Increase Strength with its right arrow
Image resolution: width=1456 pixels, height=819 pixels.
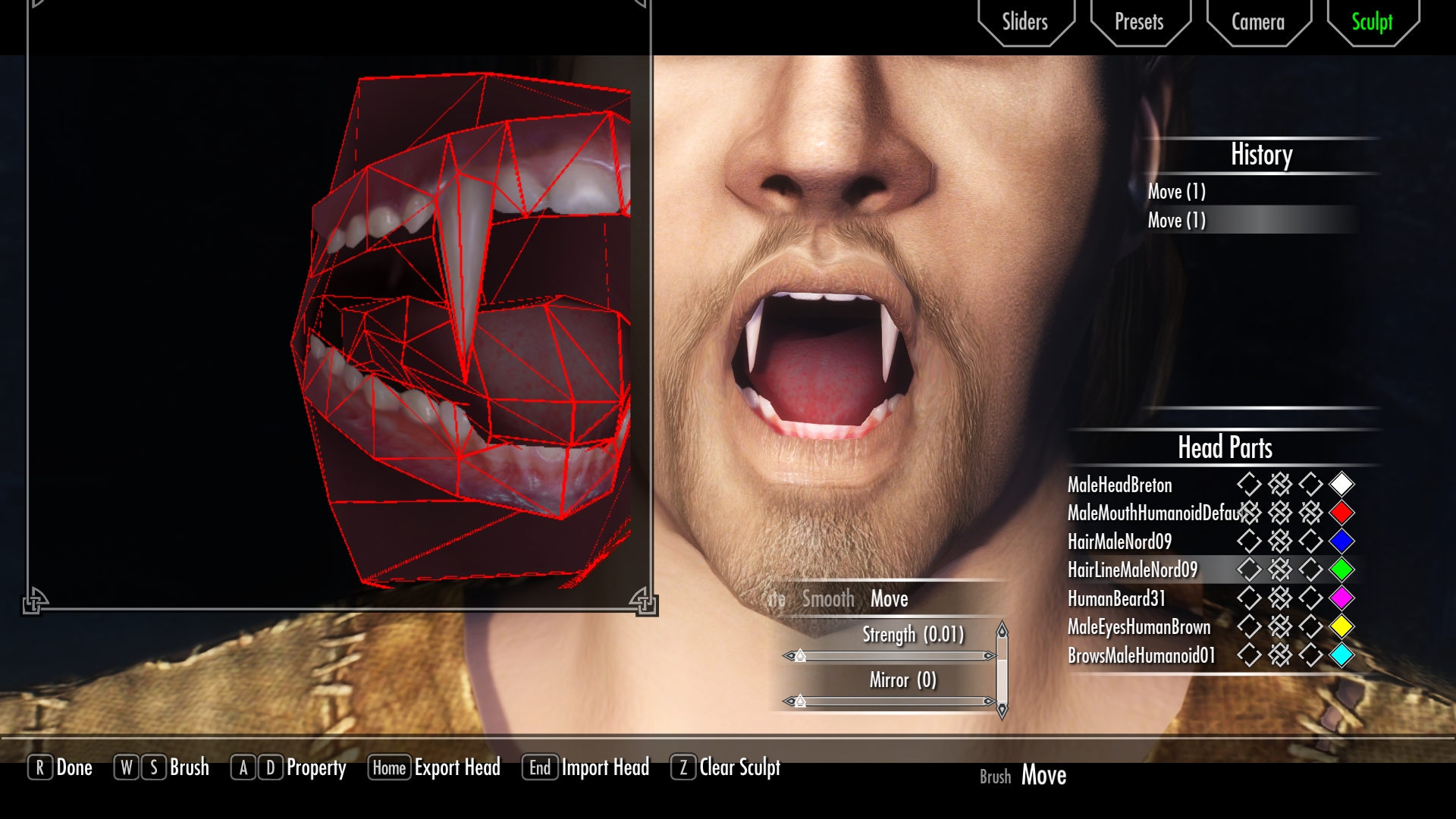(990, 656)
